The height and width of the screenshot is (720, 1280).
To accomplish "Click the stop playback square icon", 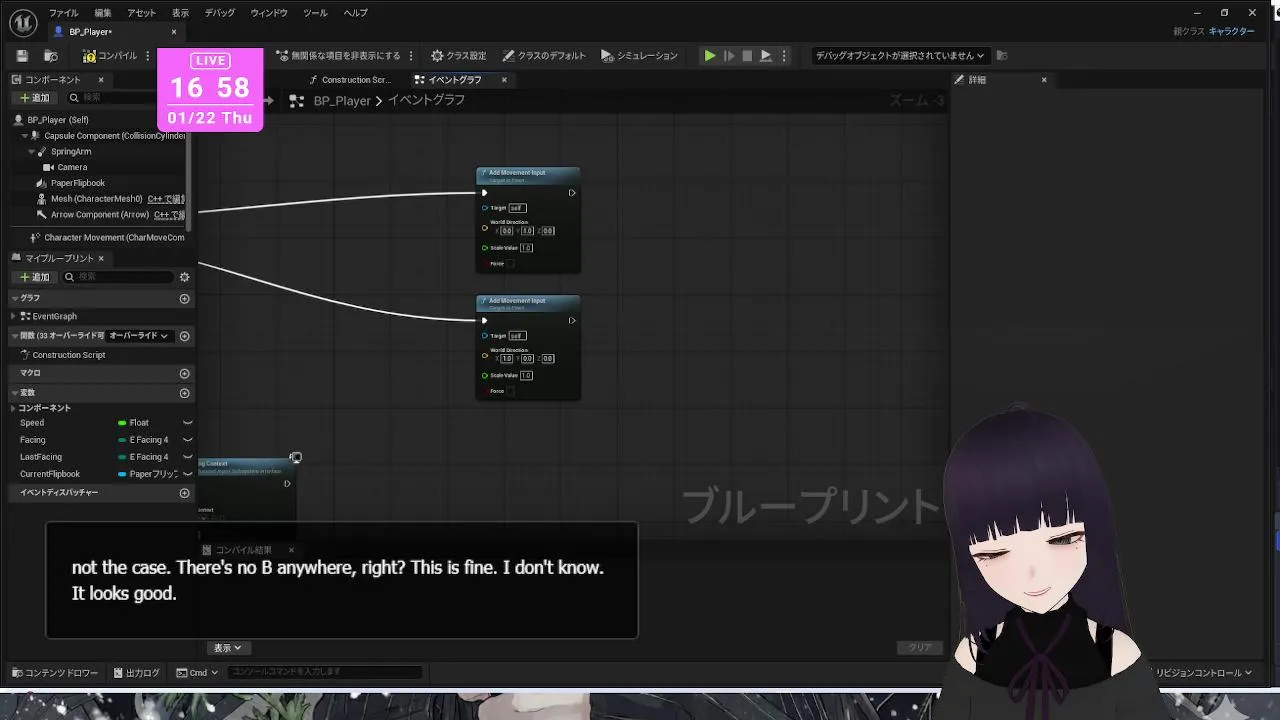I will click(x=747, y=56).
